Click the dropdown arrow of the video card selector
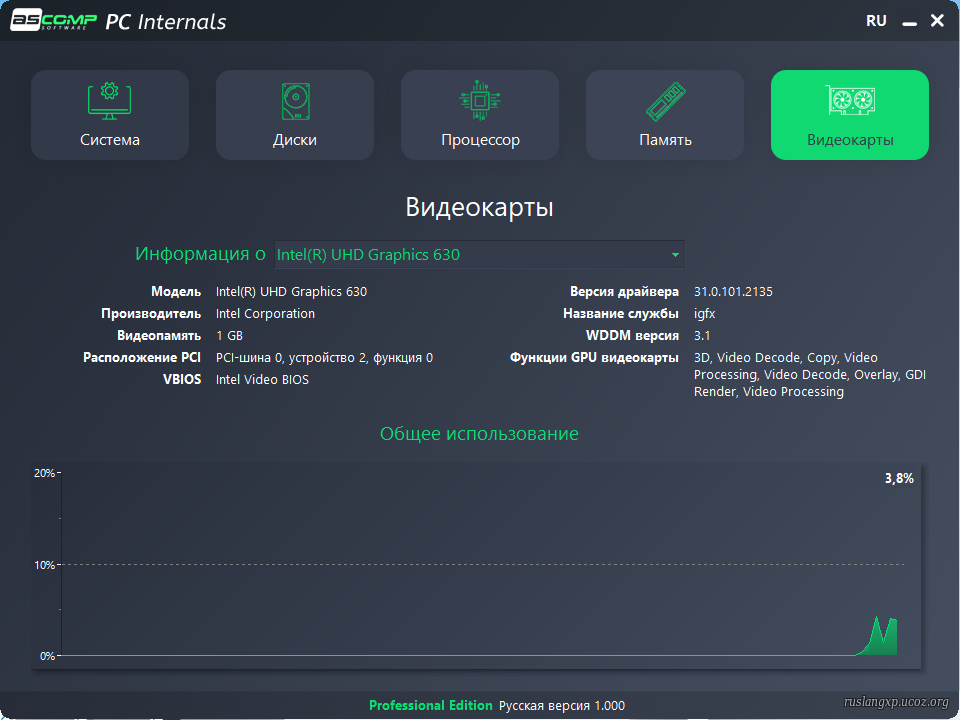Viewport: 960px width, 720px height. (x=675, y=255)
